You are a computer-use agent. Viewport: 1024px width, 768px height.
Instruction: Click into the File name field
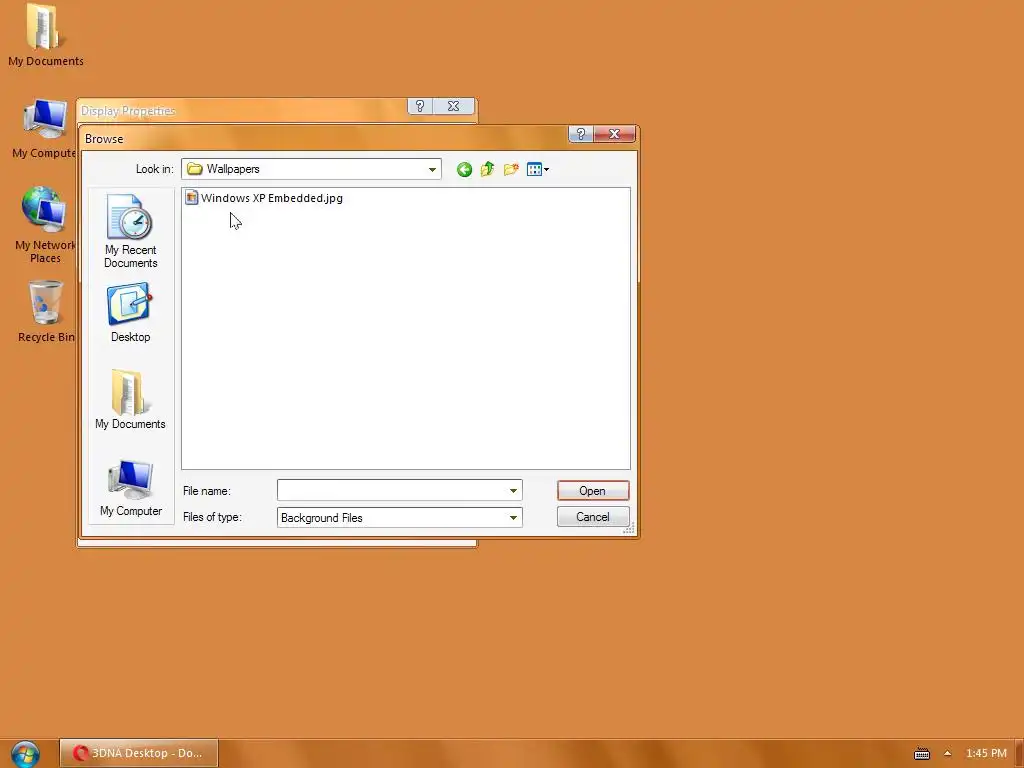[x=392, y=490]
